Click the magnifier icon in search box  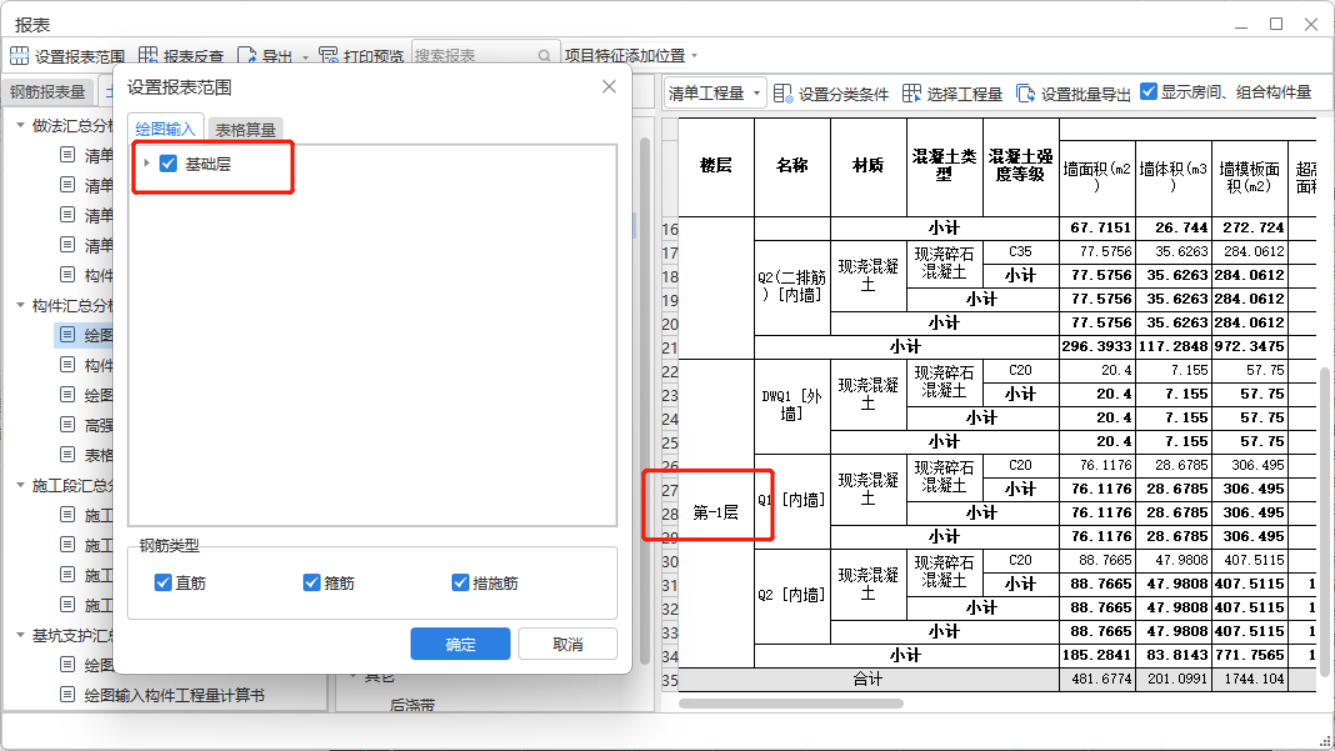pos(544,56)
